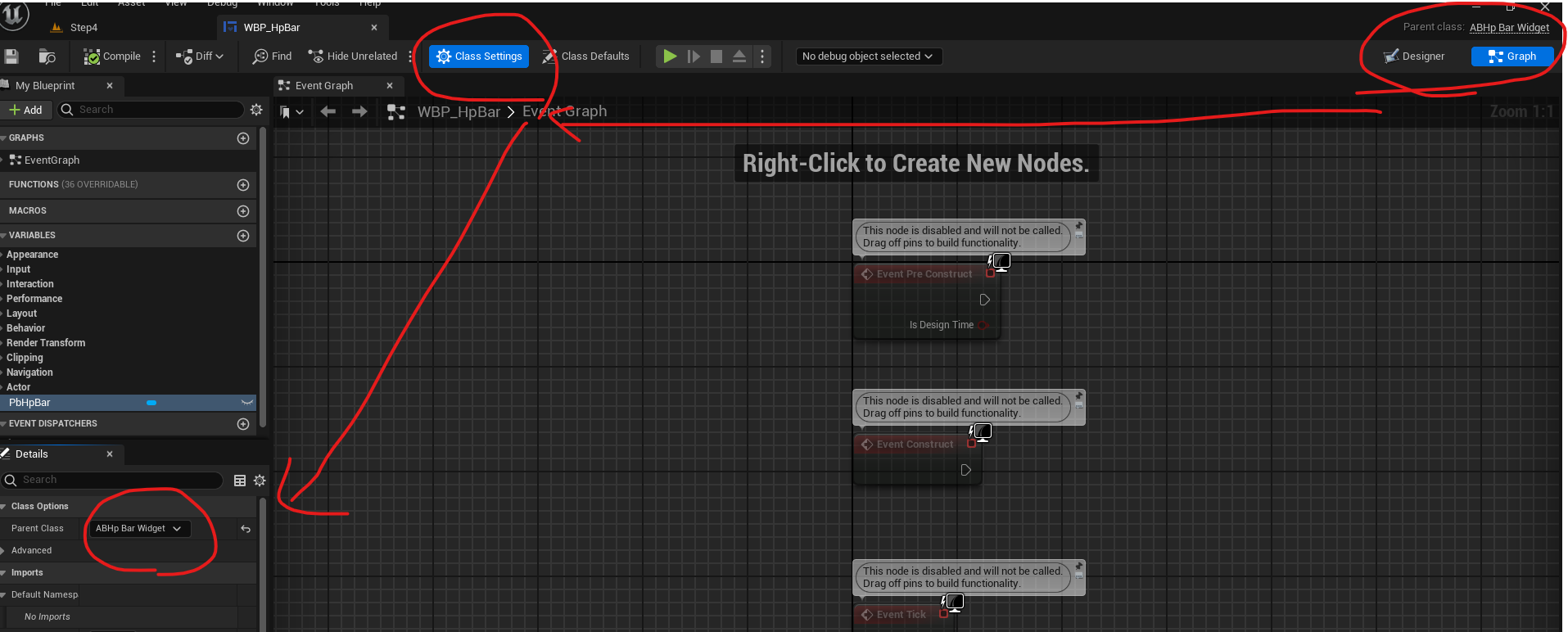The height and width of the screenshot is (632, 1568).
Task: Click the Eject control in the play toolbar
Action: 739,56
